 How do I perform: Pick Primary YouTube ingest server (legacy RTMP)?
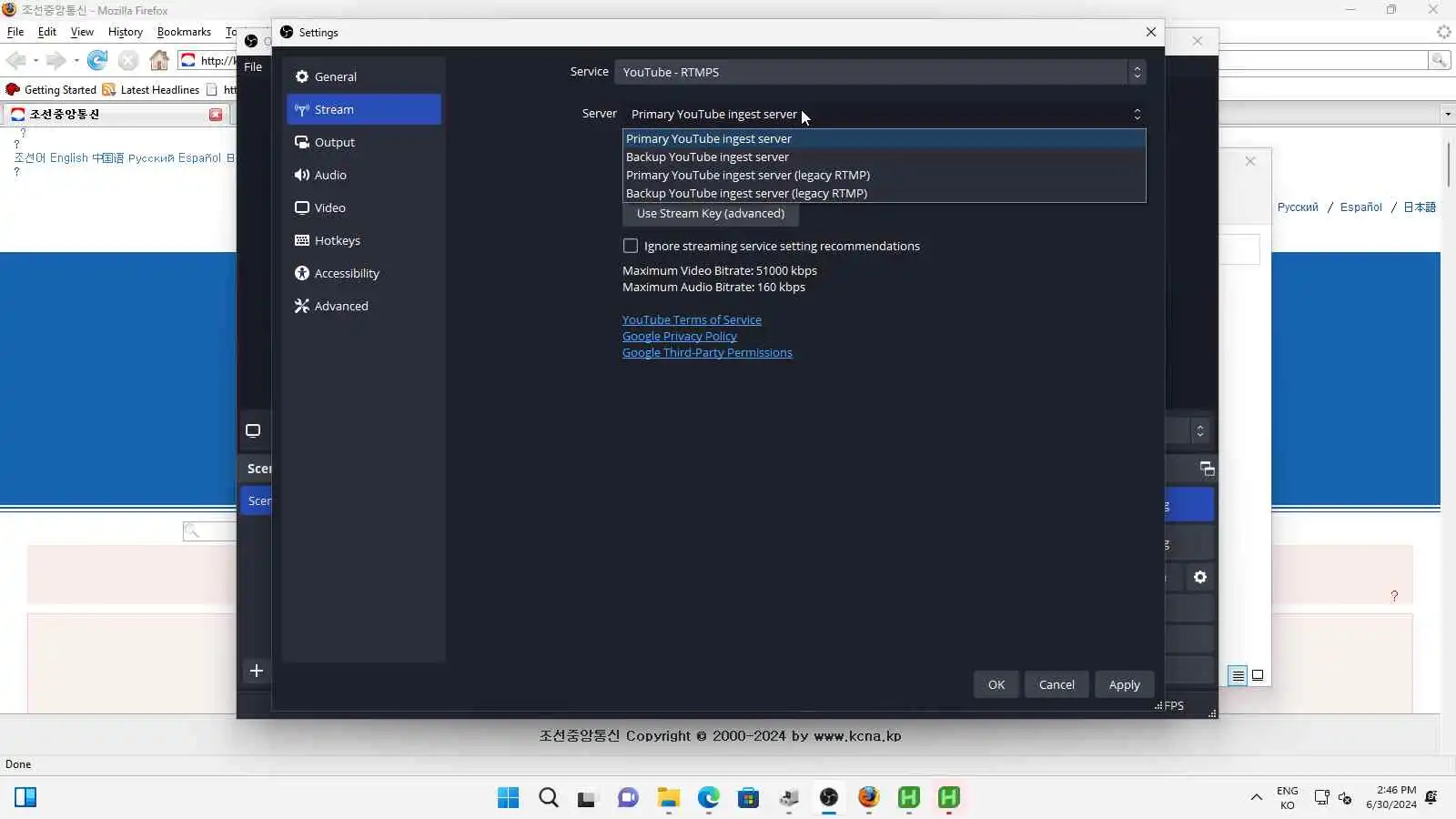click(884, 175)
